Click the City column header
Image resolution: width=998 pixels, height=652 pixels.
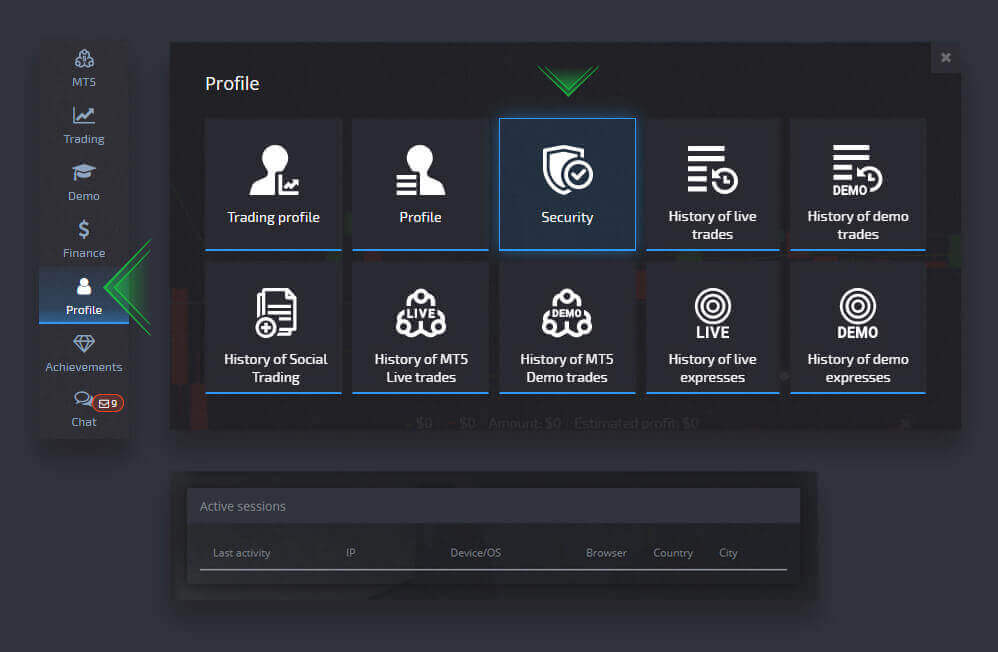[728, 553]
